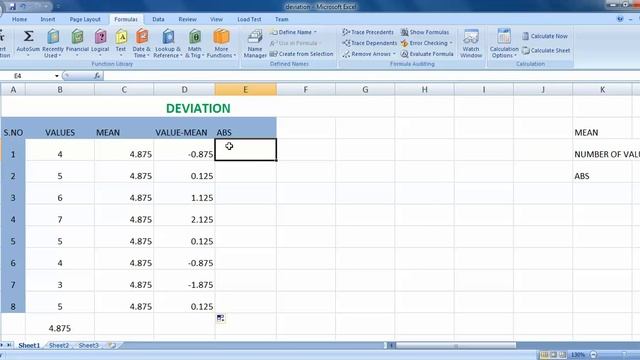640x360 pixels.
Task: Open the View tab
Action: (x=216, y=19)
